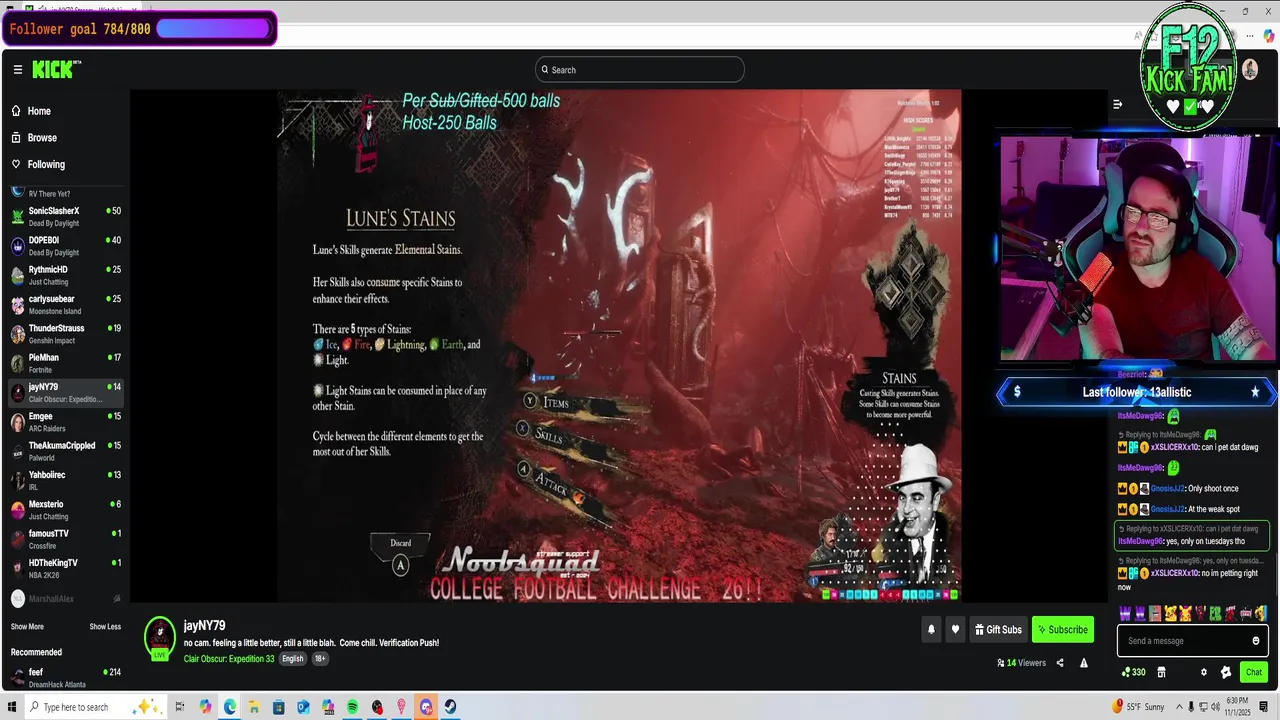Click the first purple W emote in the chat emote row

click(1125, 613)
